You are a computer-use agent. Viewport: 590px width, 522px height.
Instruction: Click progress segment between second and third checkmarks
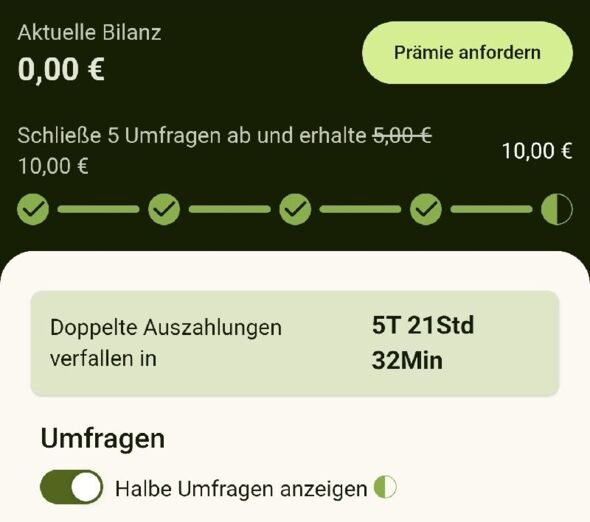coord(230,209)
